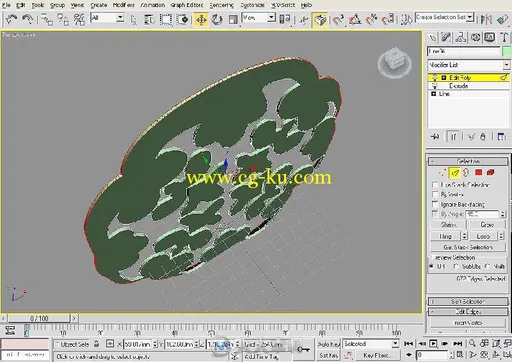Toggle the Angle Snap icon
The width and height of the screenshot is (512, 362).
(x=355, y=20)
